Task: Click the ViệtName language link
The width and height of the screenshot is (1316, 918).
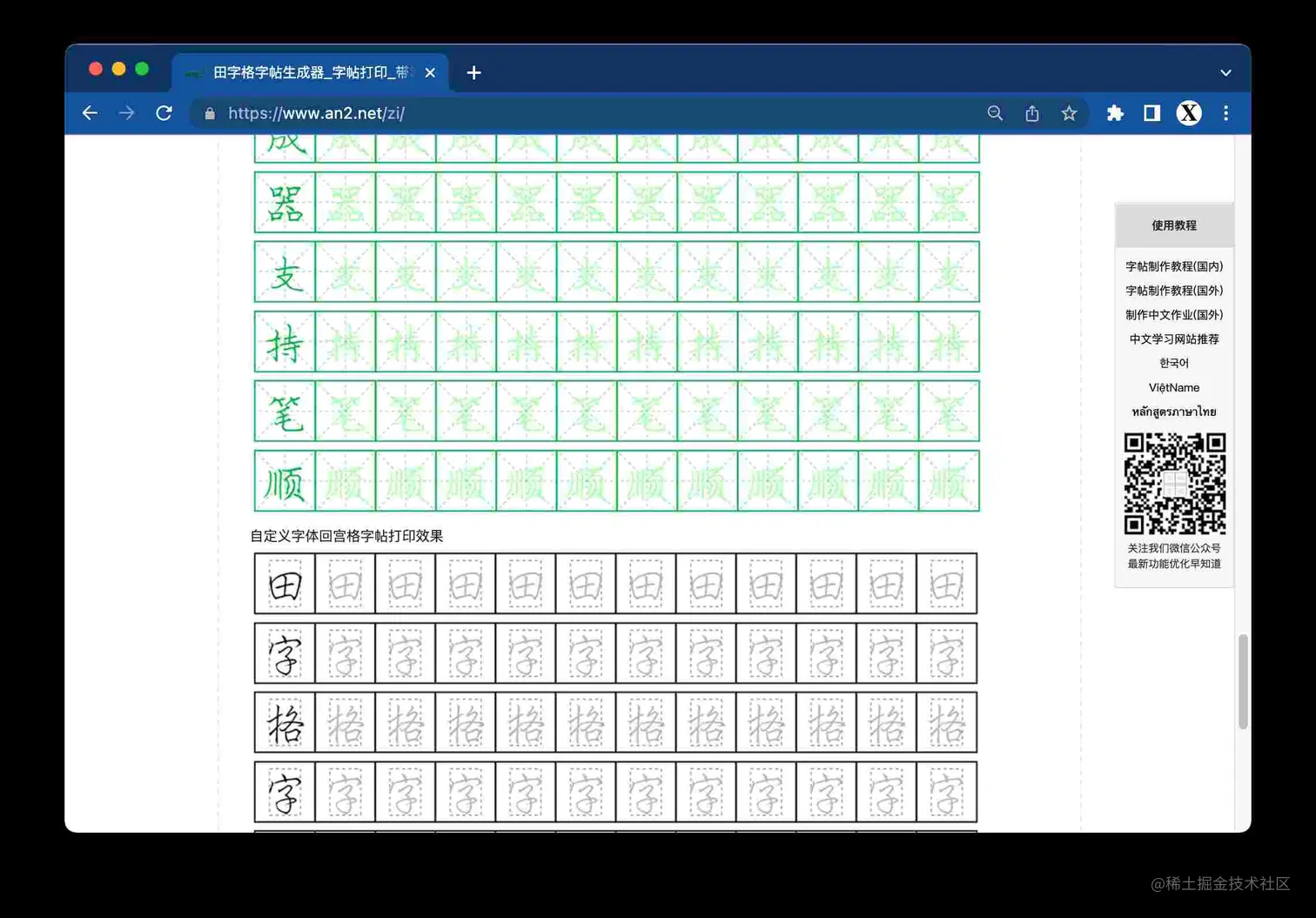Action: [1173, 388]
